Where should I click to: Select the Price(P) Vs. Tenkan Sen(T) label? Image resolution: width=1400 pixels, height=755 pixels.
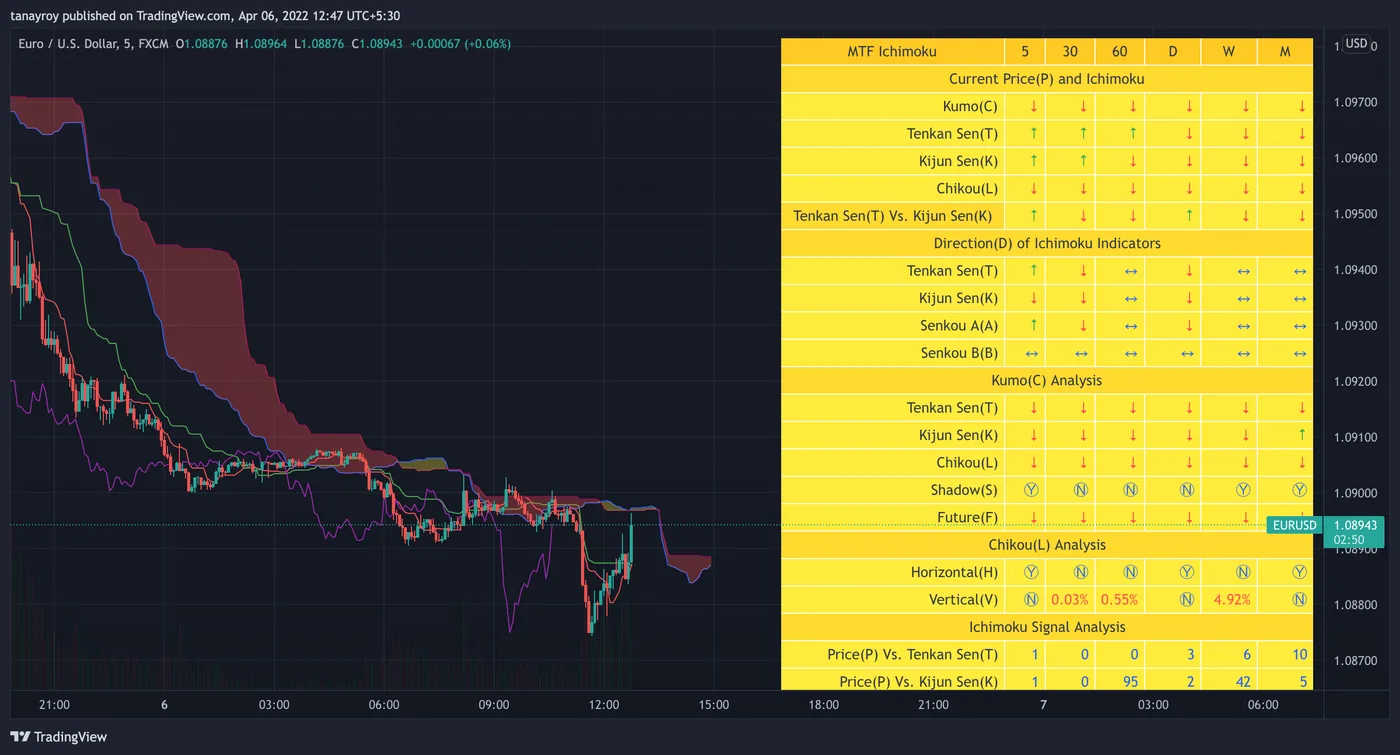913,655
